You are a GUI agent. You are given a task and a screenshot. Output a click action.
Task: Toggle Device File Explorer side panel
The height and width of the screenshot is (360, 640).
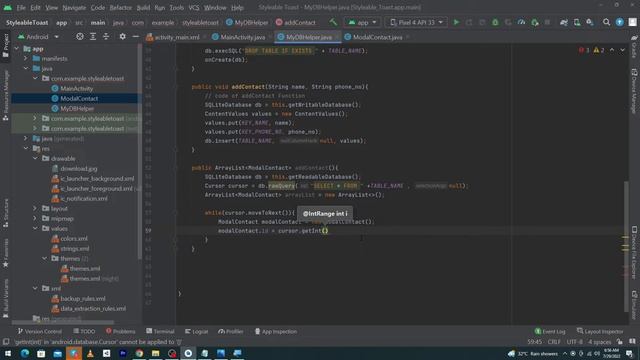click(x=634, y=252)
